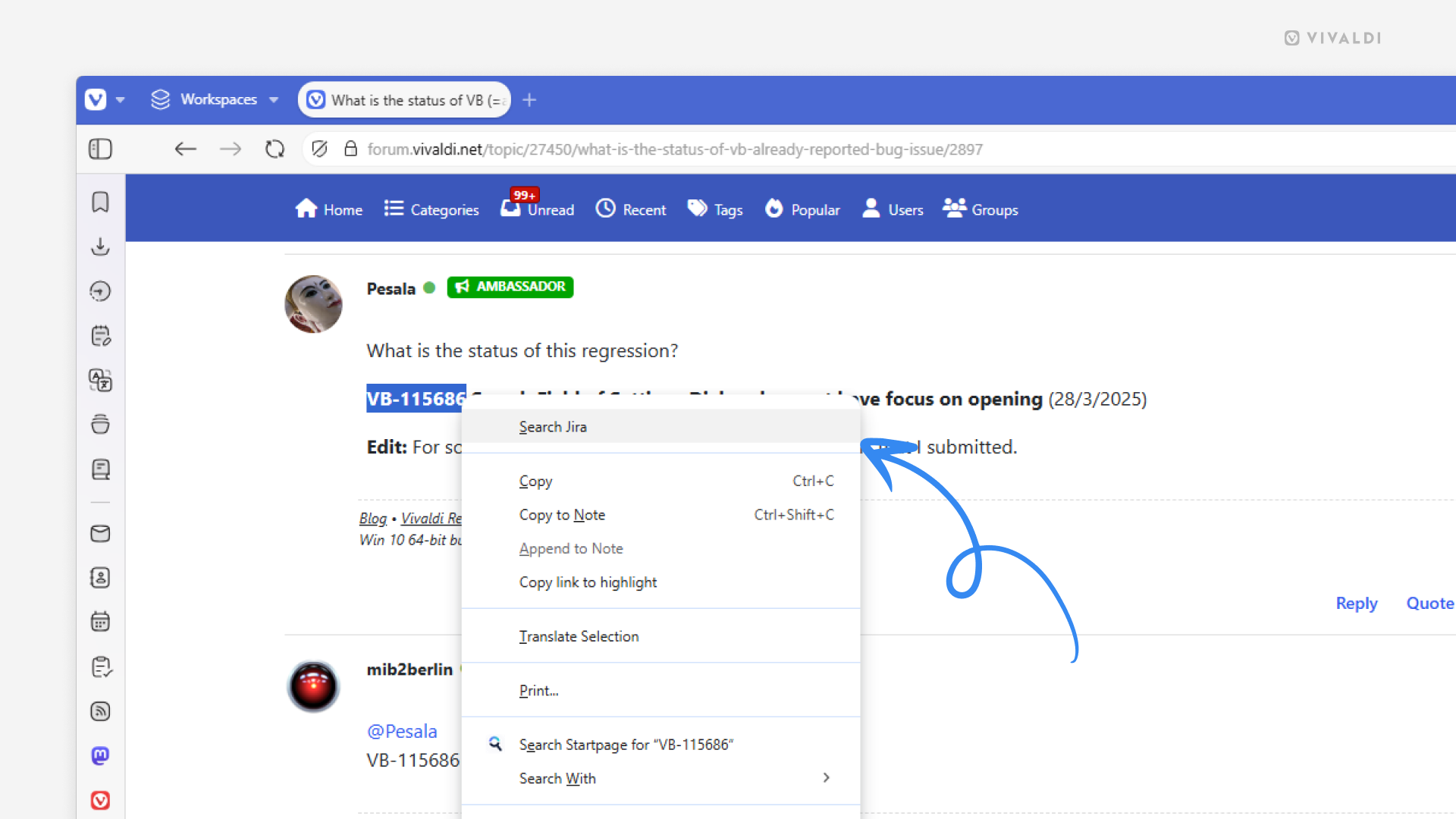This screenshot has width=1456, height=819.
Task: Open History panel
Action: [x=100, y=291]
